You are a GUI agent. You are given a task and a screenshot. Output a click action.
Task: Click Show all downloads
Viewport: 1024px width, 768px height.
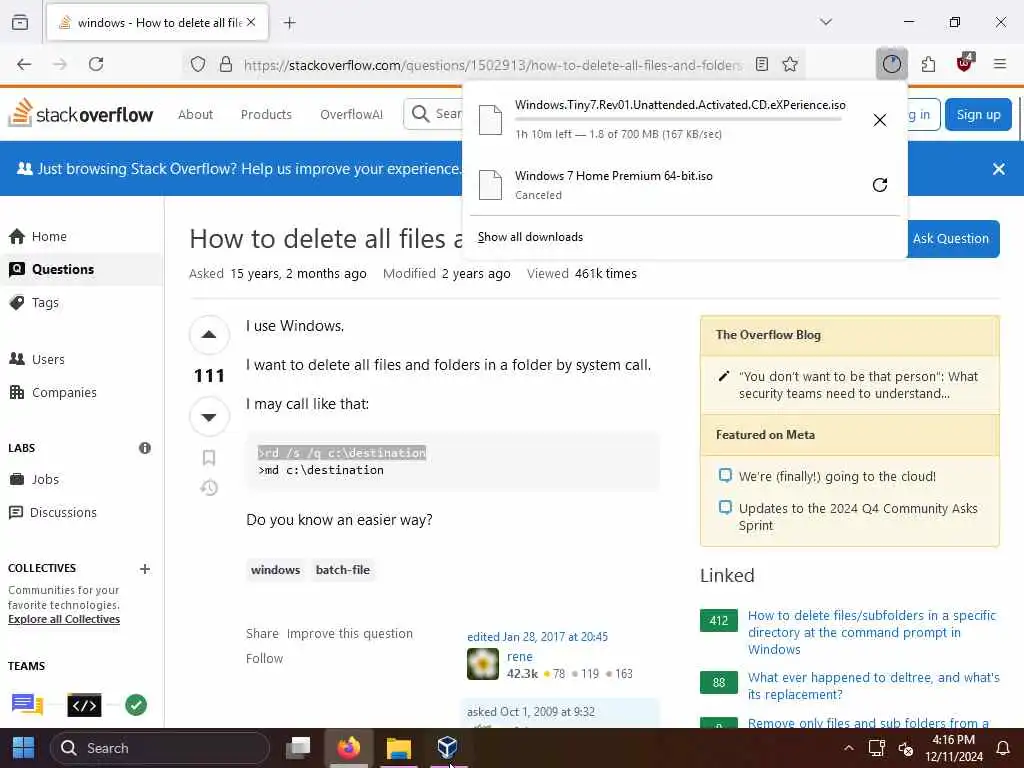[530, 237]
